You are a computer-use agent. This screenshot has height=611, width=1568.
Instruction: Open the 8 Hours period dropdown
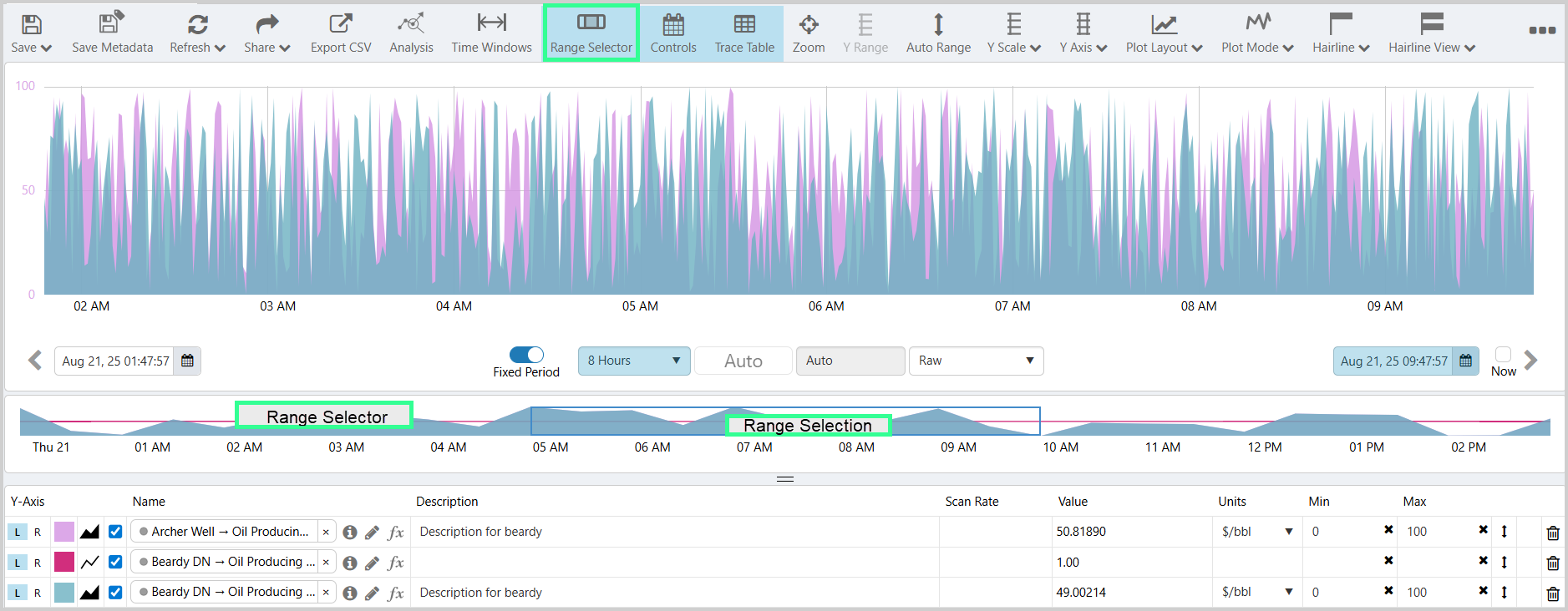tap(634, 361)
